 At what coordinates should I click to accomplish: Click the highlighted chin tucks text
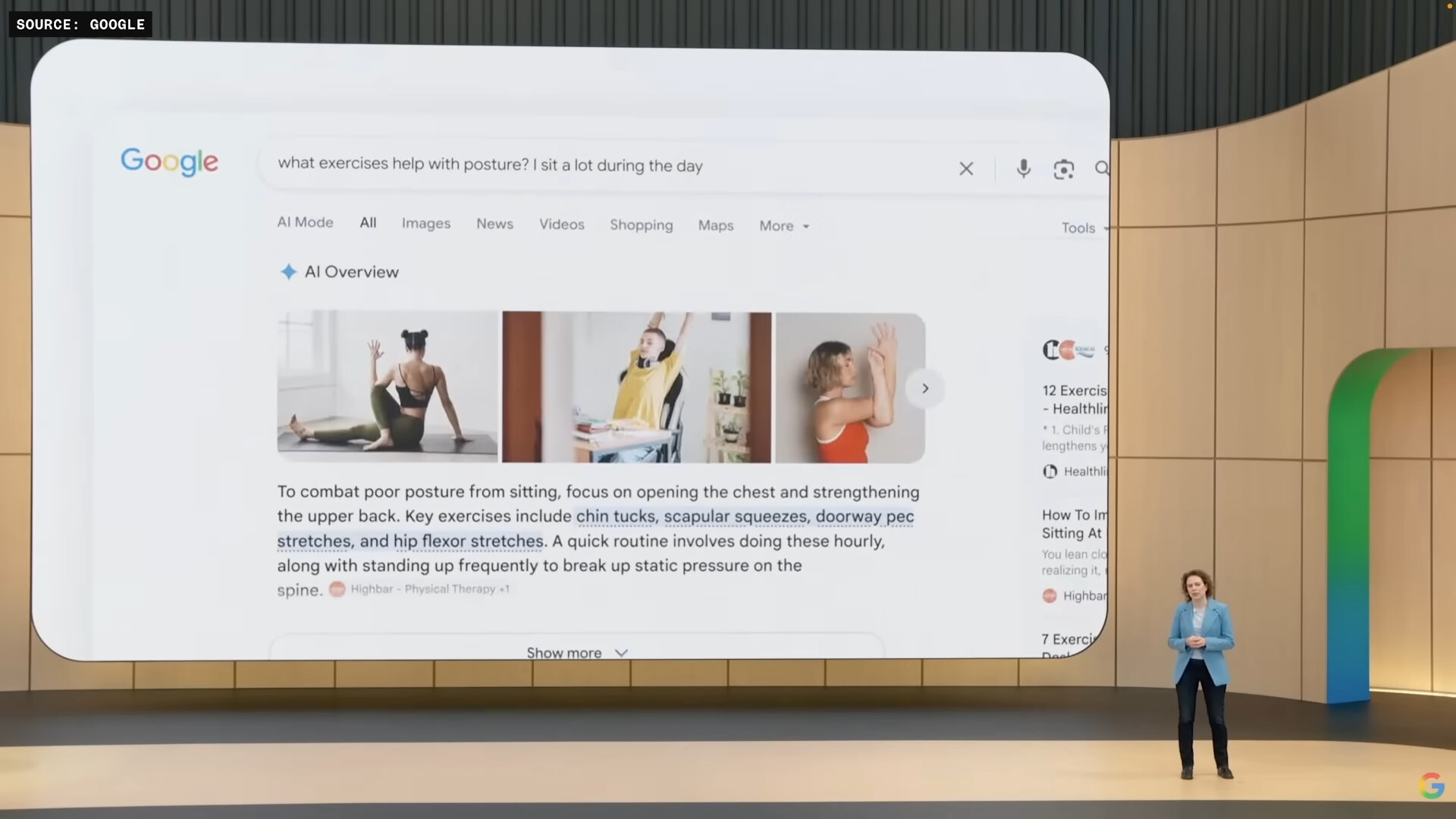click(x=616, y=516)
